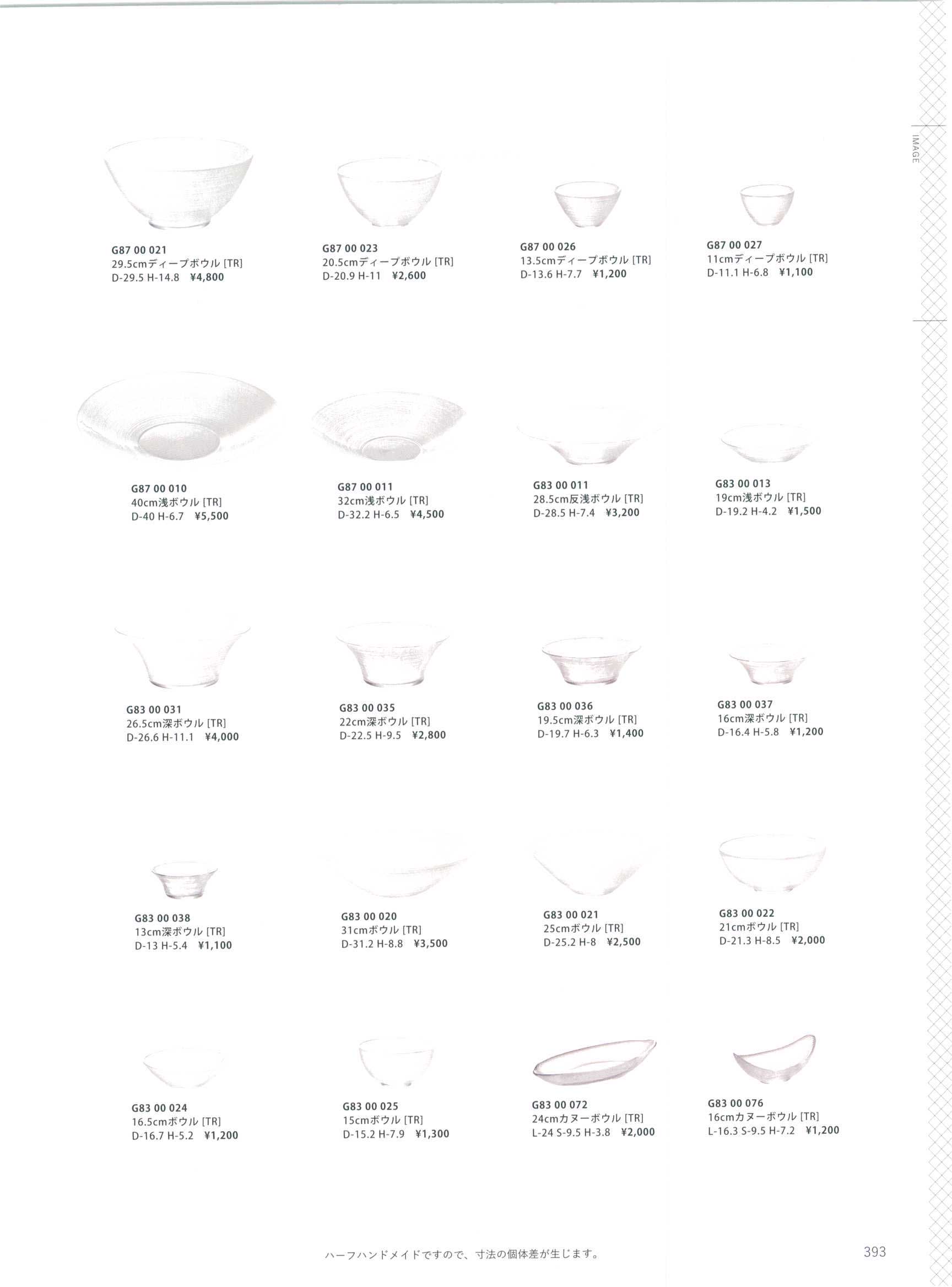Viewport: 952px width, 1287px height.
Task: Select the ¥2,800 price of the 22cm bowl
Action: tap(429, 735)
